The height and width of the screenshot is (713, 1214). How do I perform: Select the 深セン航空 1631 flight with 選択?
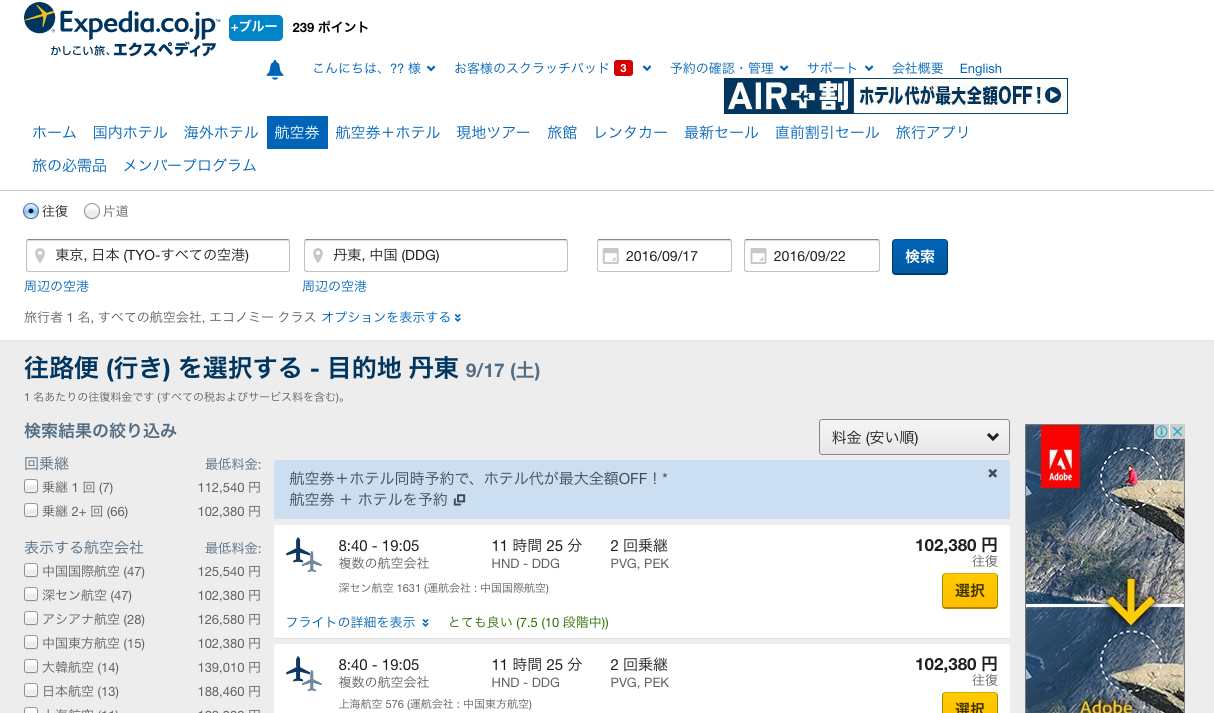(x=970, y=591)
